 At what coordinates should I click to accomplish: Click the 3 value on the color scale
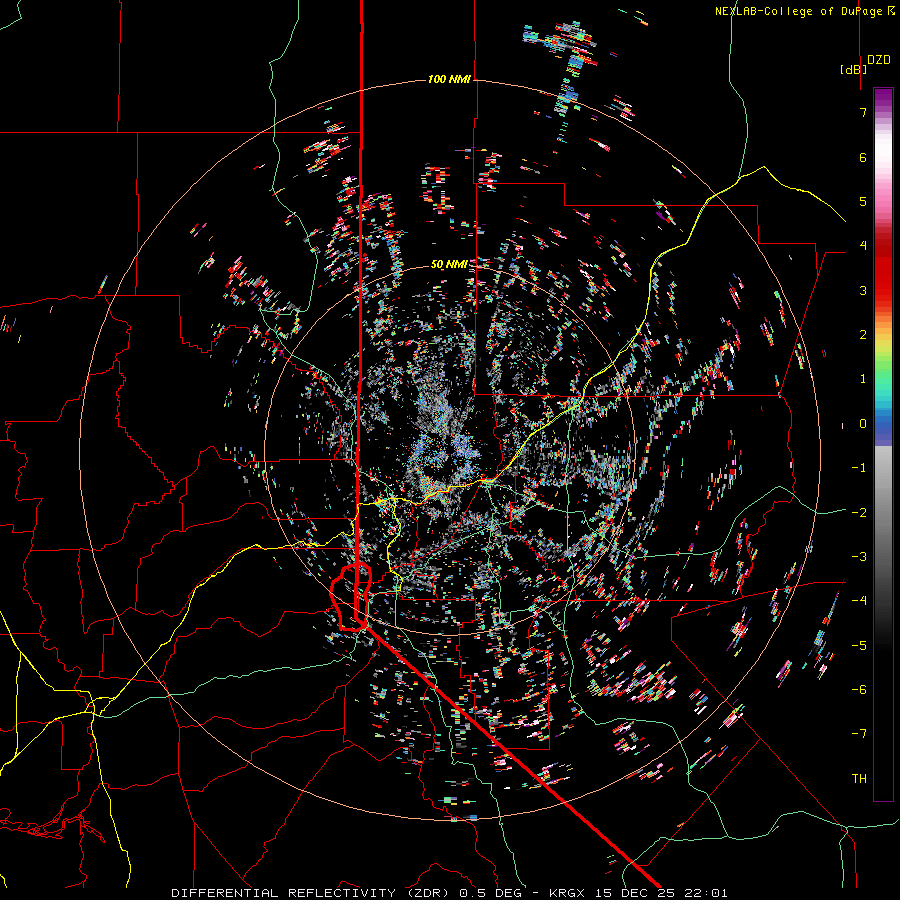point(863,290)
